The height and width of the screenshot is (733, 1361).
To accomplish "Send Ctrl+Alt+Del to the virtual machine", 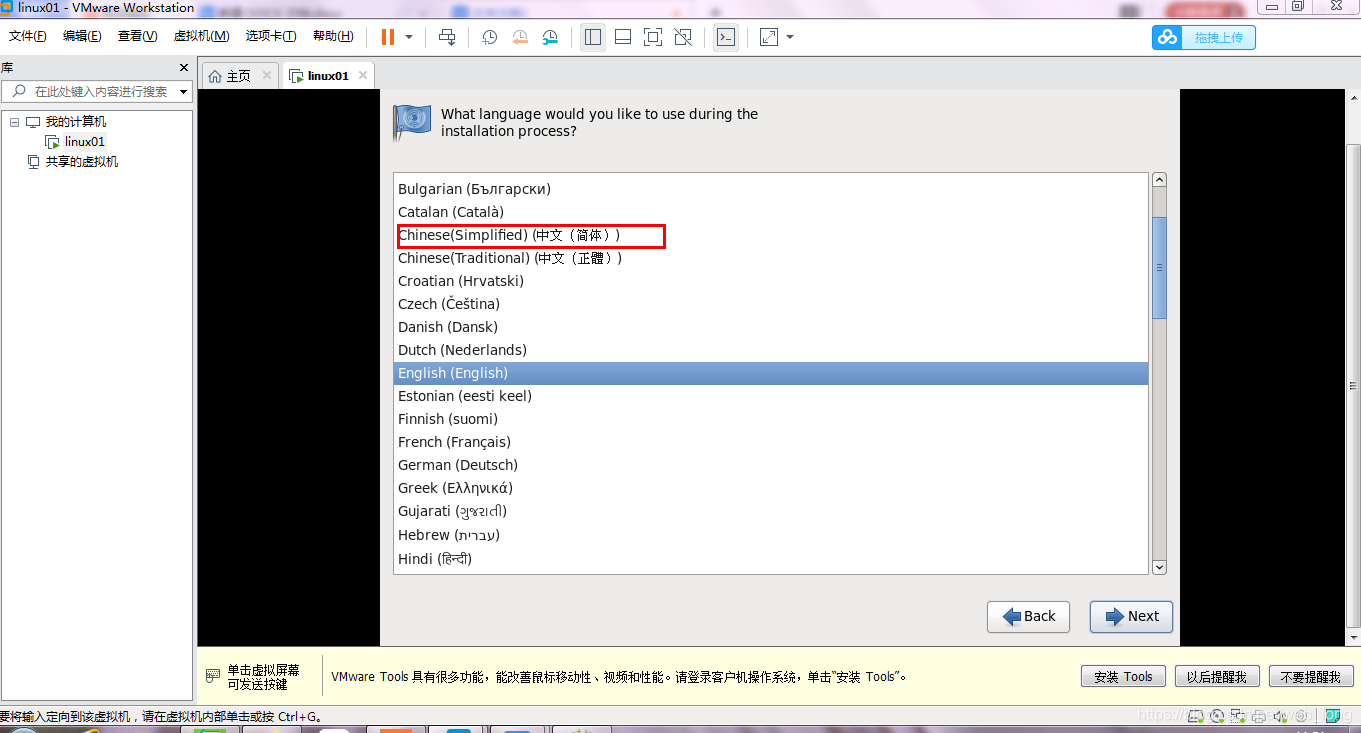I will (447, 37).
